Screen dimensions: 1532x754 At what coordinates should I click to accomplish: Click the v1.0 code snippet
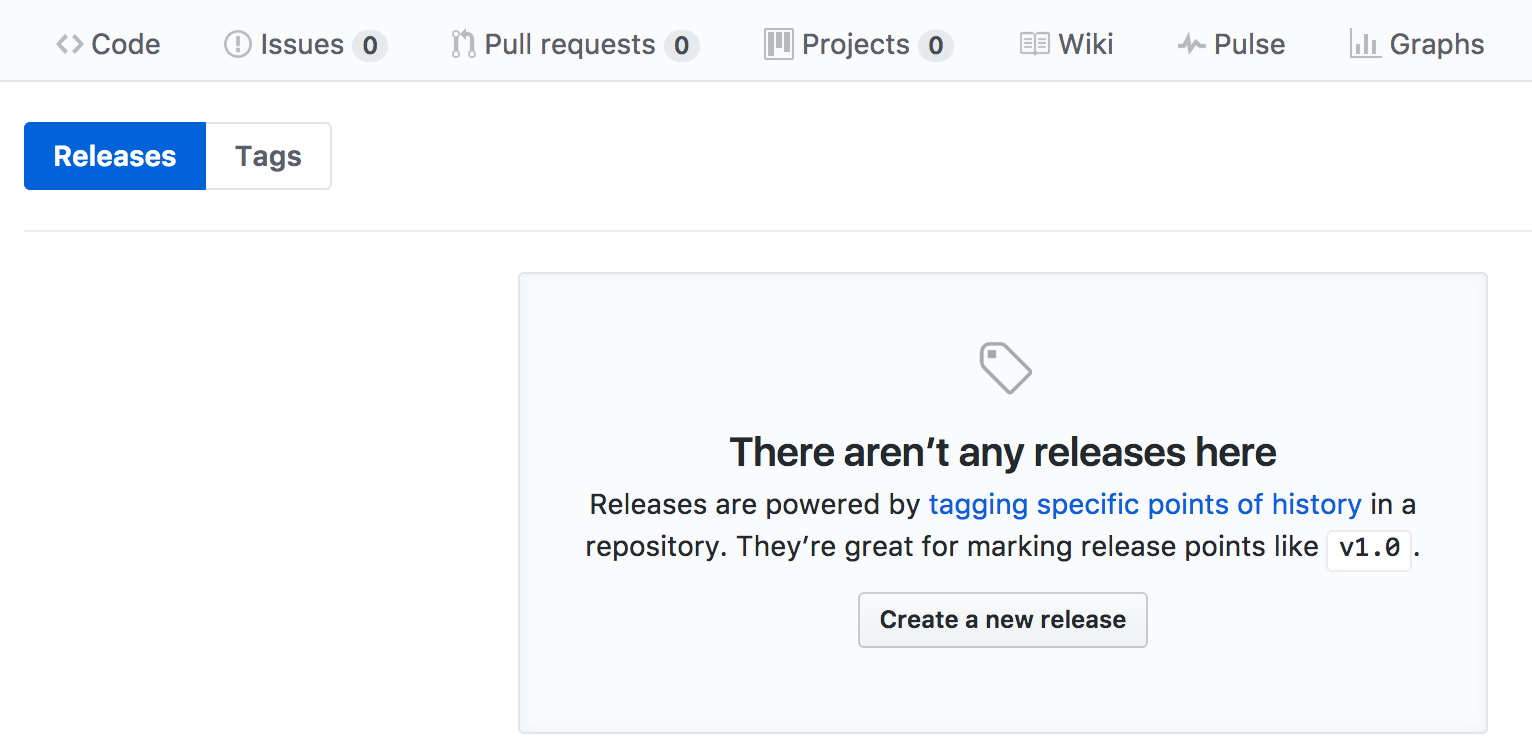[x=1368, y=549]
